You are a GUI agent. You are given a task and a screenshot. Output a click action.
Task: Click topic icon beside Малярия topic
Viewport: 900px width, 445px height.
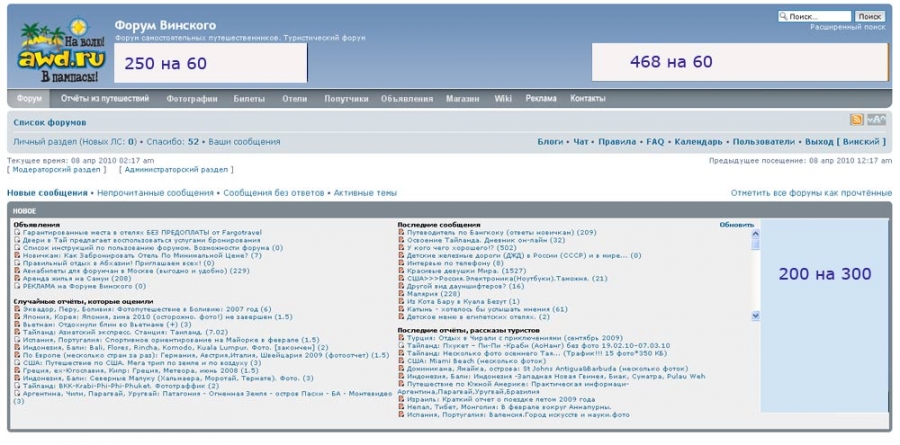click(401, 293)
